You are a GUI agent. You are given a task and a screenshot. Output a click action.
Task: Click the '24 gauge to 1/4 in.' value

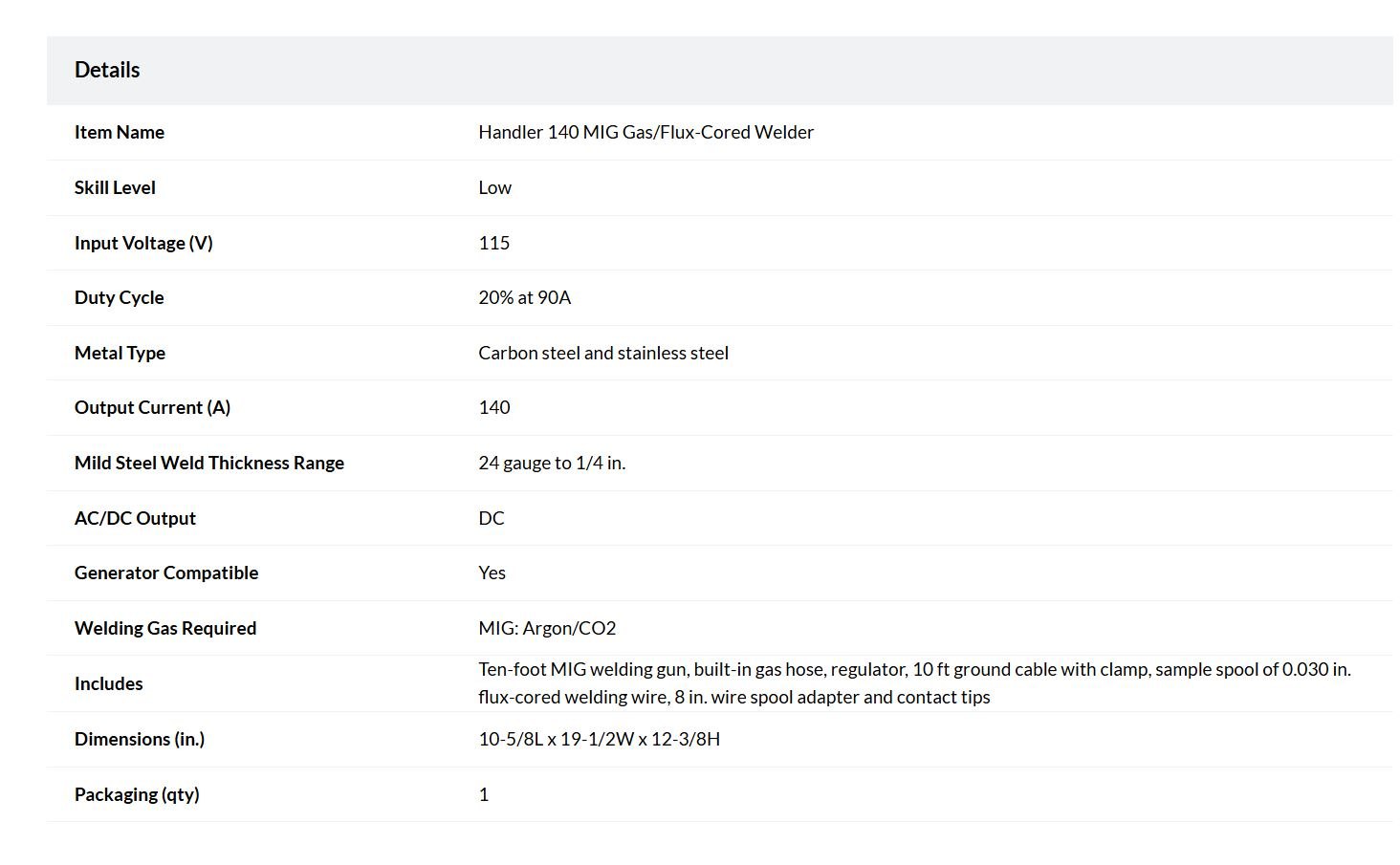[x=552, y=463]
